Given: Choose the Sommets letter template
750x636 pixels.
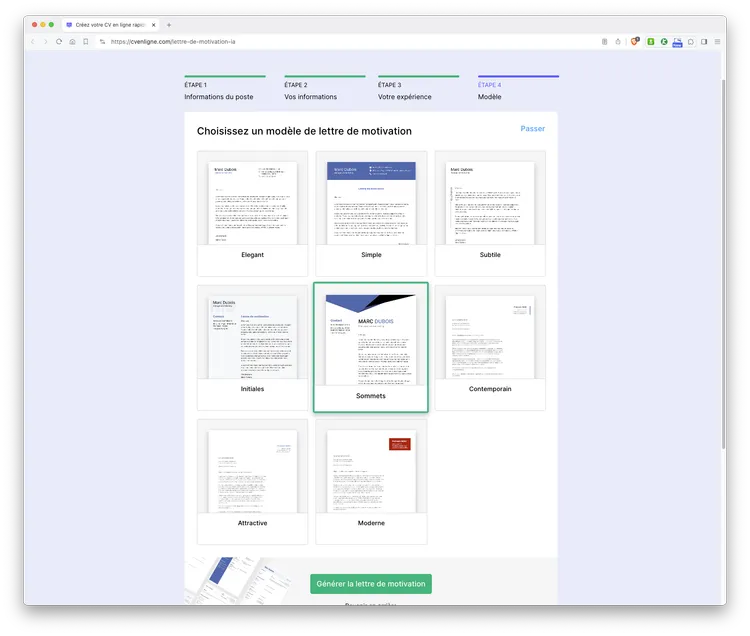Looking at the screenshot, I should coord(371,347).
